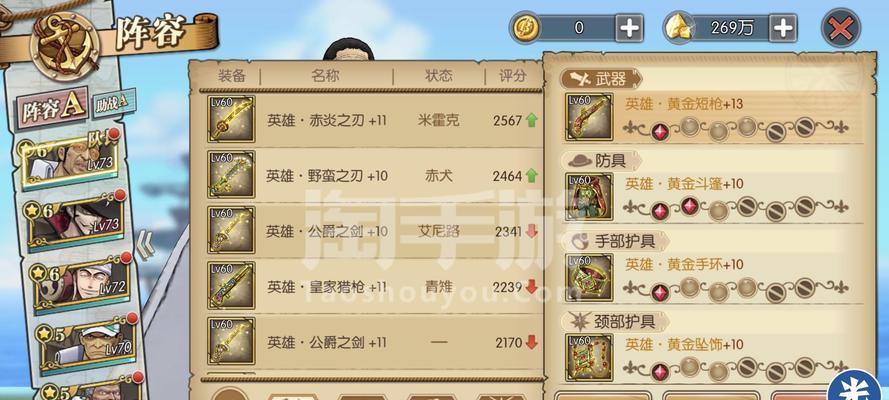The height and width of the screenshot is (400, 889).
Task: Open the equipped 黄金斗篷 armor icon
Action: [589, 197]
